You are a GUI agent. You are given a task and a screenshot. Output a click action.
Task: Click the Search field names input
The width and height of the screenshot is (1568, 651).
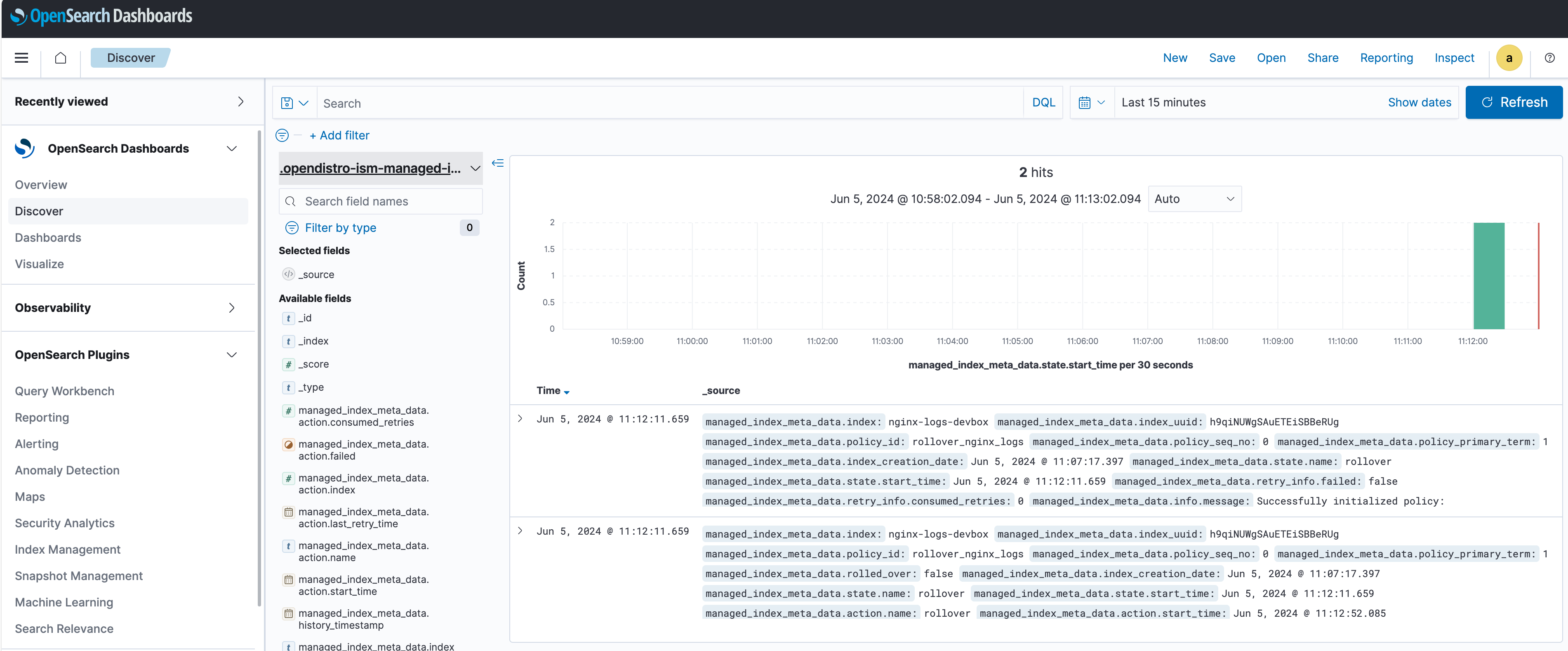point(380,202)
